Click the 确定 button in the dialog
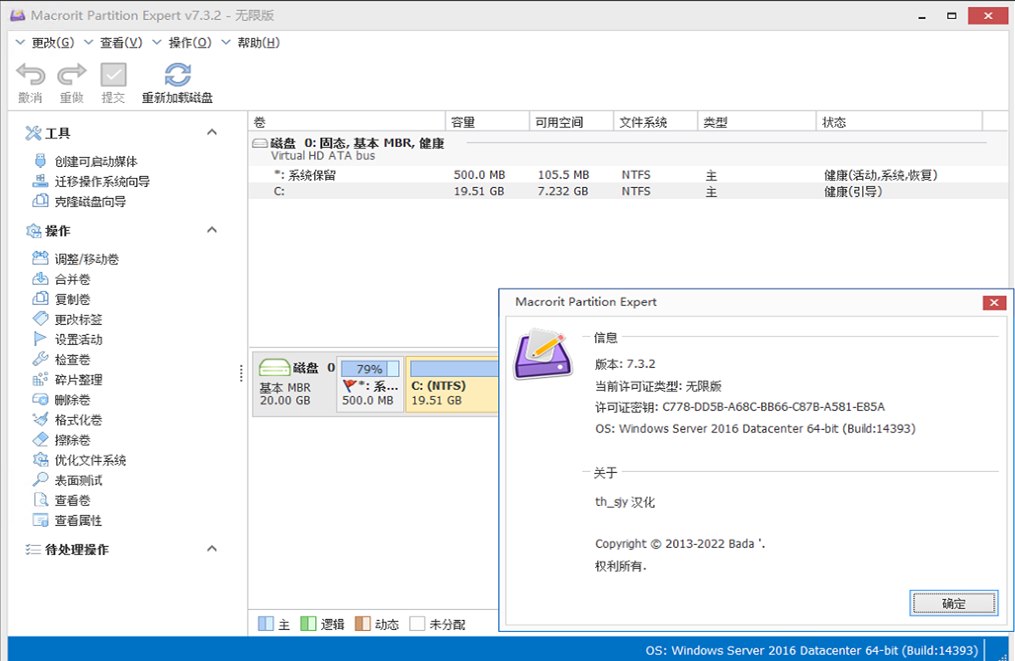This screenshot has height=661, width=1015. tap(954, 603)
